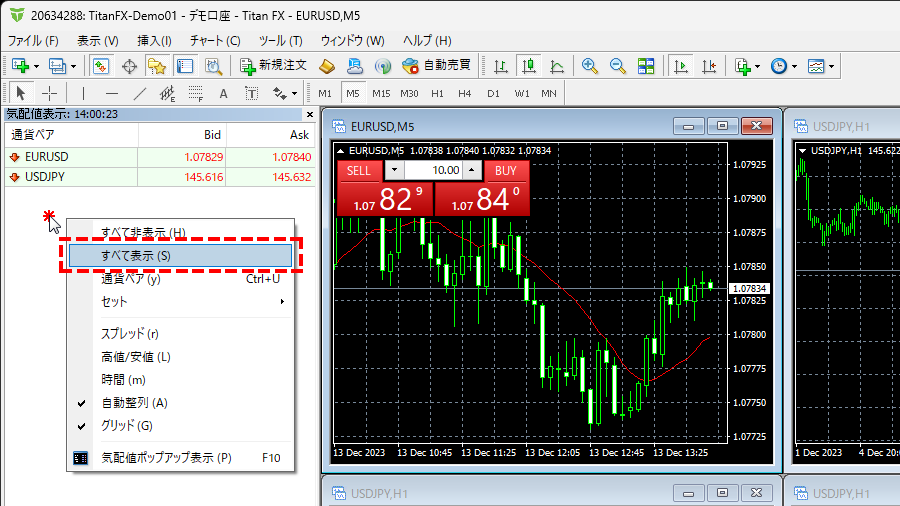Switch chart to H4 timeframe

[465, 93]
